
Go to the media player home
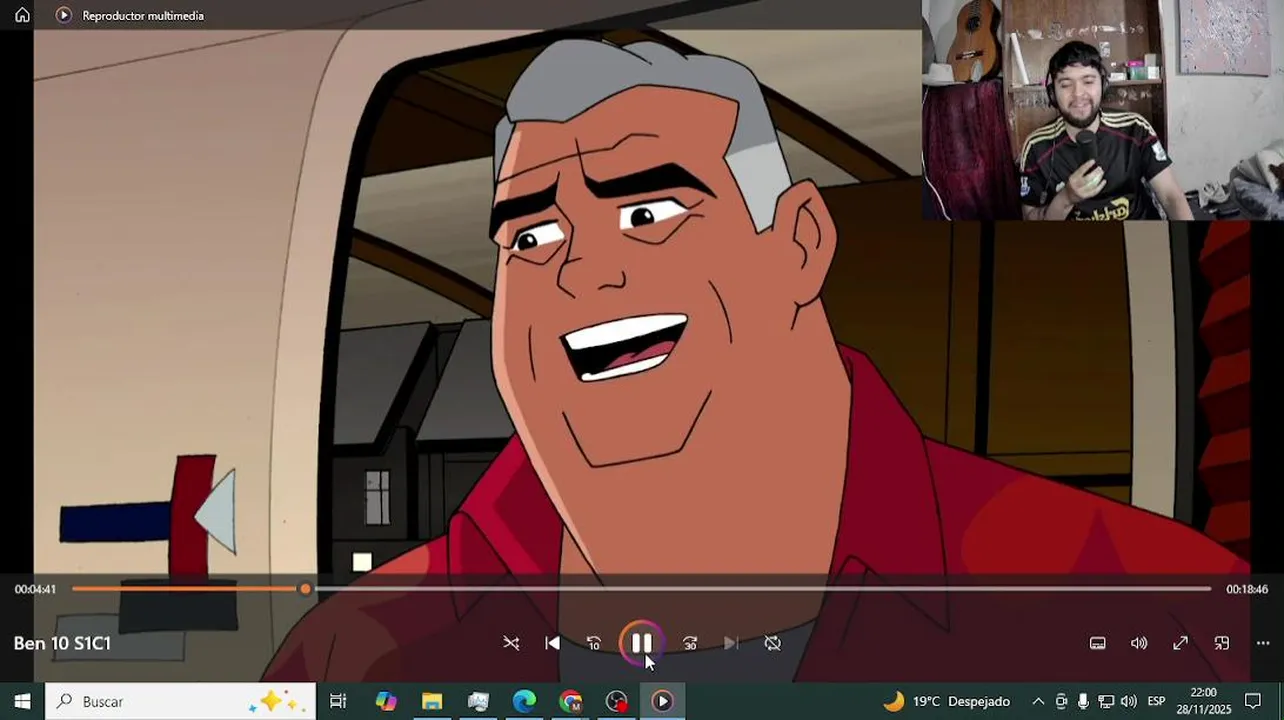pos(22,15)
